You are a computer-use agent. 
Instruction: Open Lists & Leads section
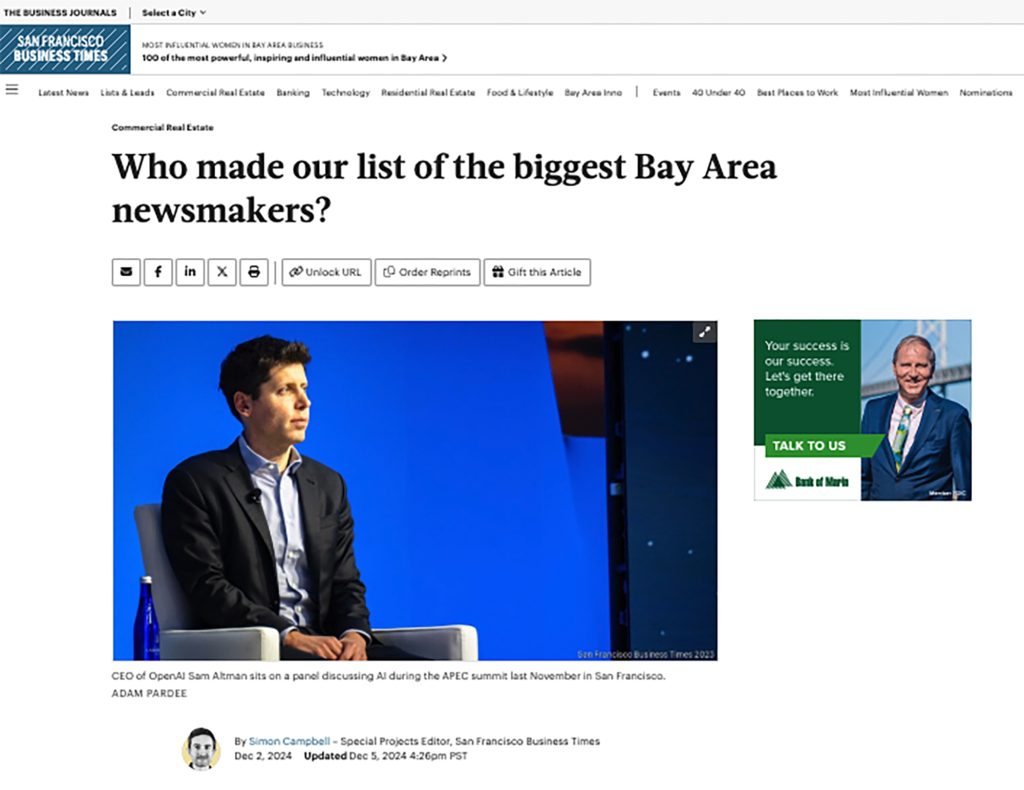127,93
